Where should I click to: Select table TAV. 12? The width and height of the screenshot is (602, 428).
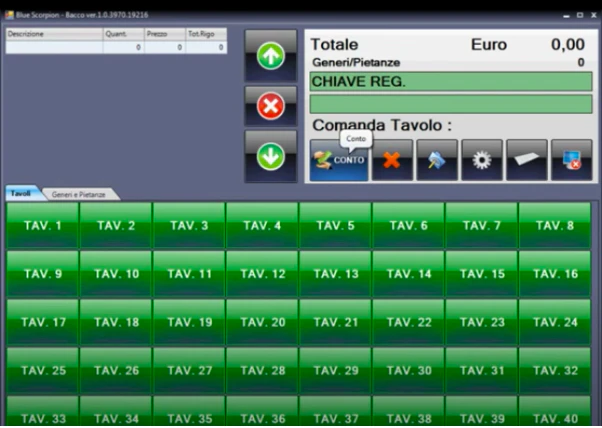(262, 274)
